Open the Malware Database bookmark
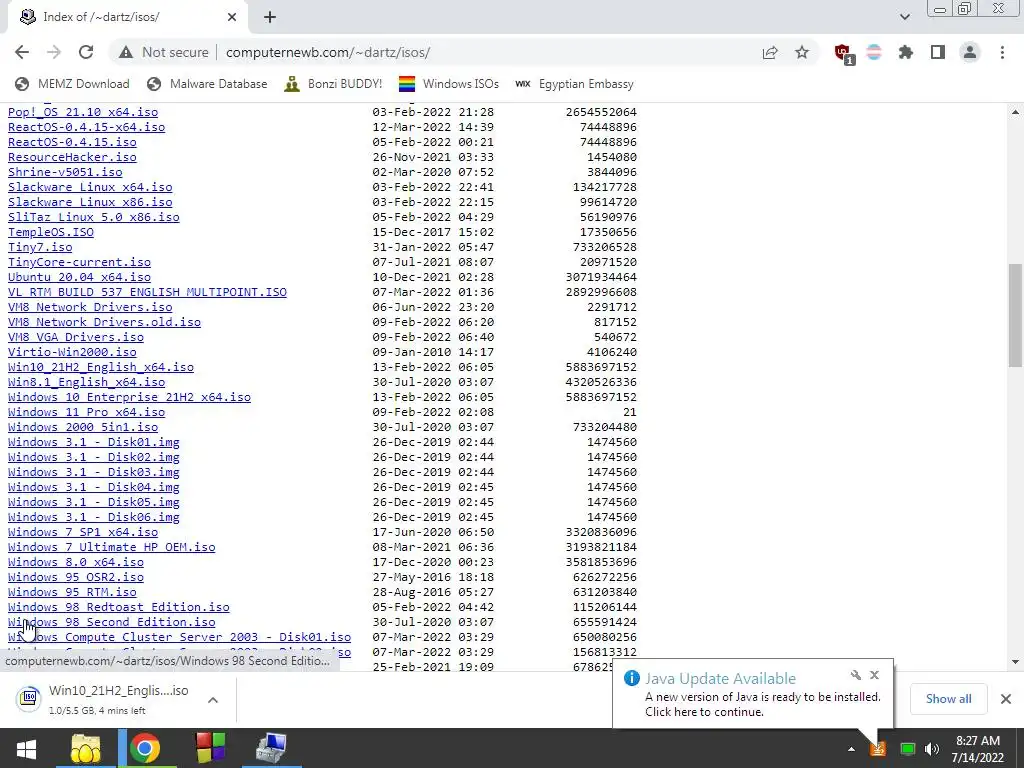Viewport: 1024px width, 768px height. [207, 84]
